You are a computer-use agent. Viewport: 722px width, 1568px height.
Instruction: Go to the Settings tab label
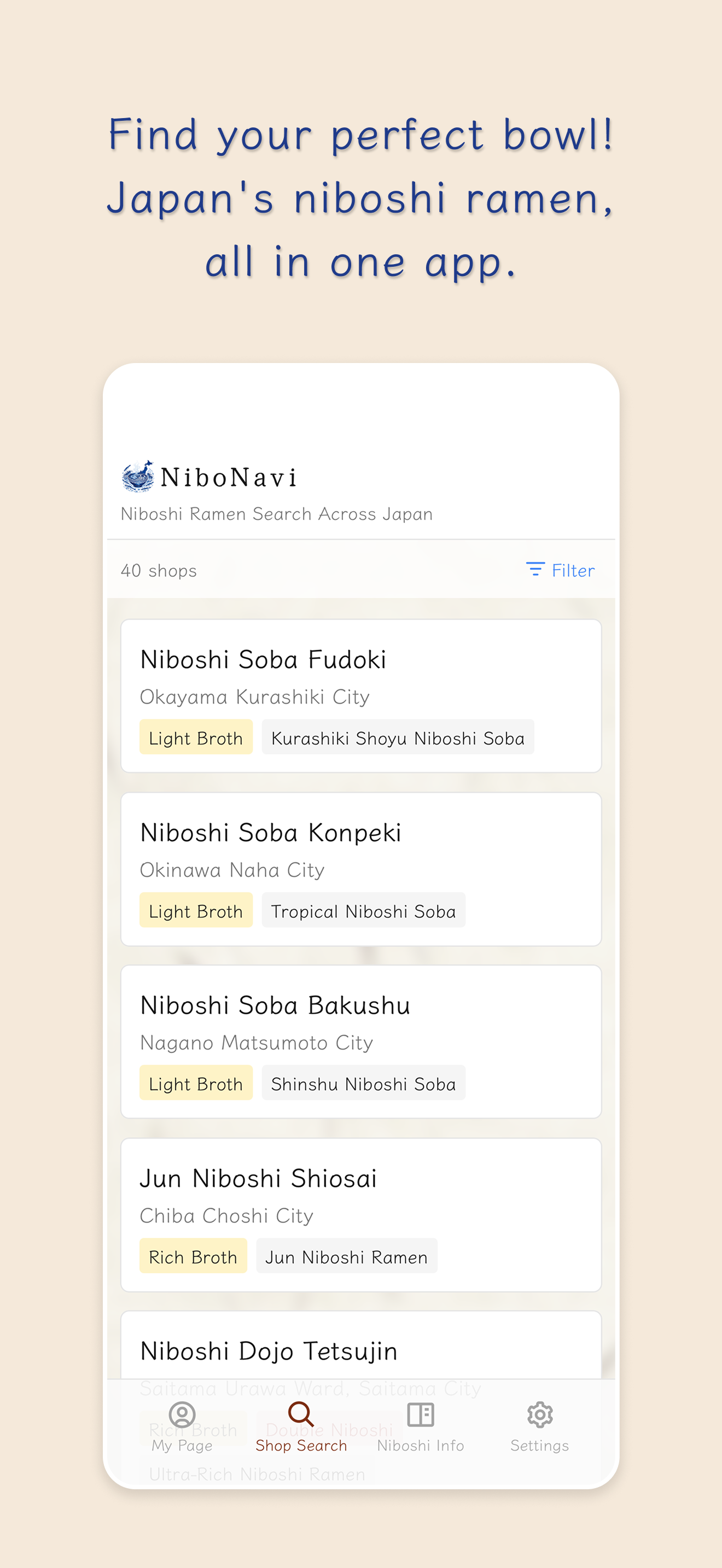[x=540, y=1446]
